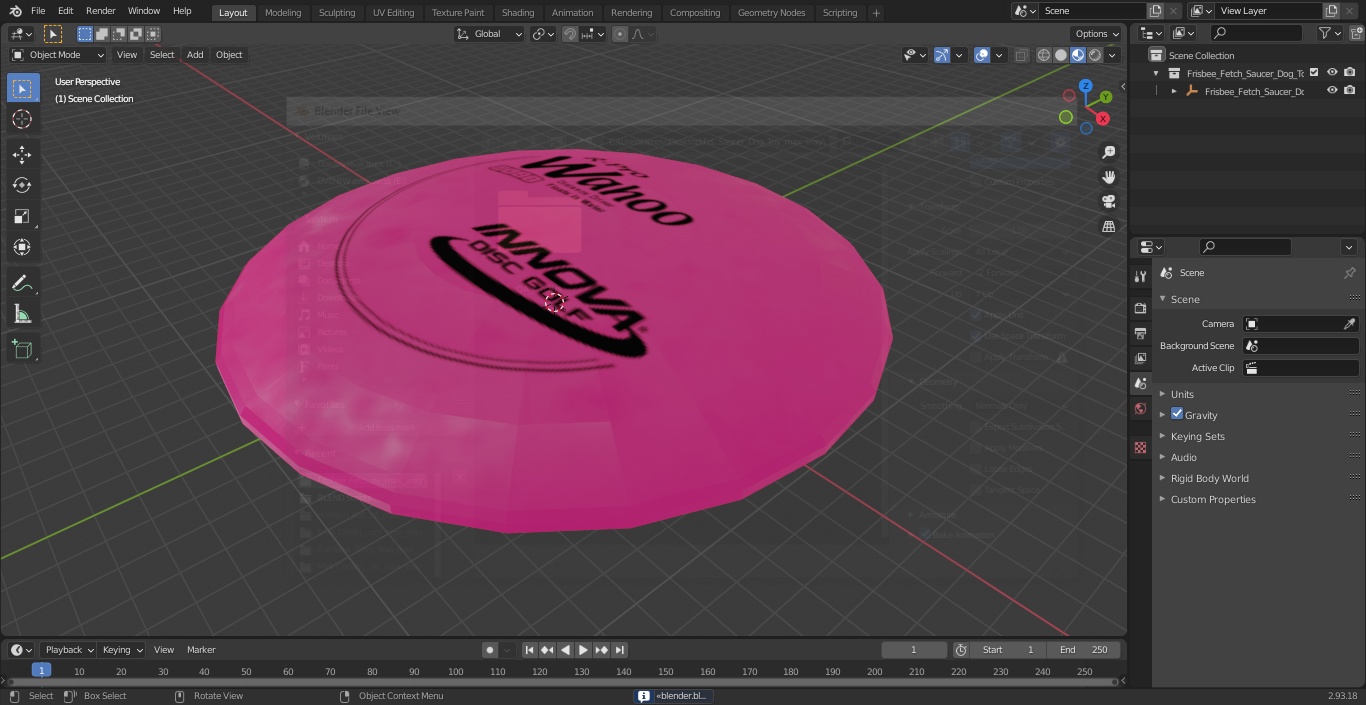Open the World properties tab
Viewport: 1366px width, 705px height.
tap(1140, 408)
